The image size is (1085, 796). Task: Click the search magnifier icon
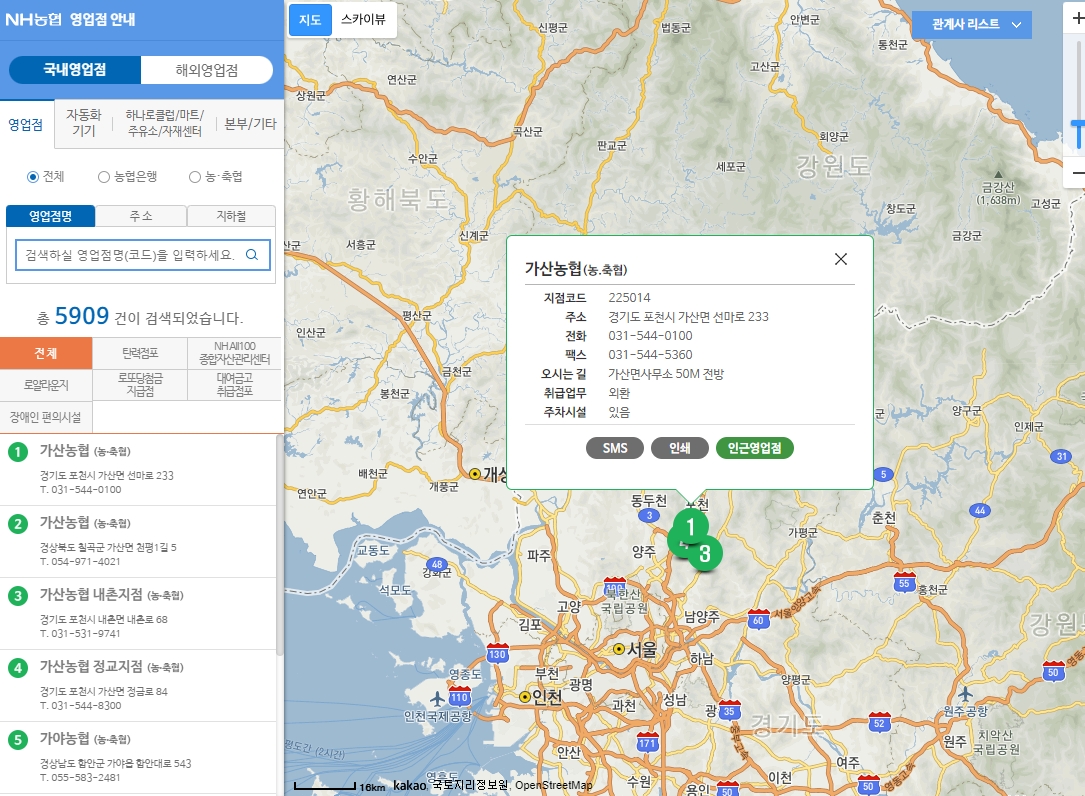pyautogui.click(x=252, y=255)
